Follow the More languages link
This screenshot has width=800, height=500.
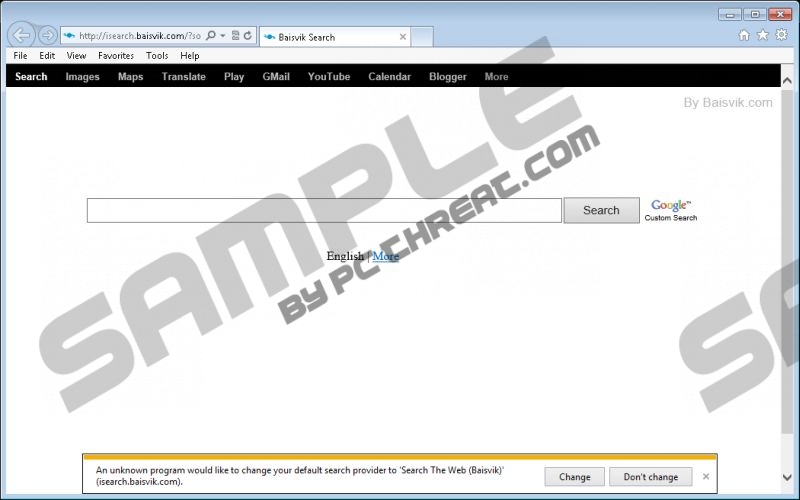point(386,256)
